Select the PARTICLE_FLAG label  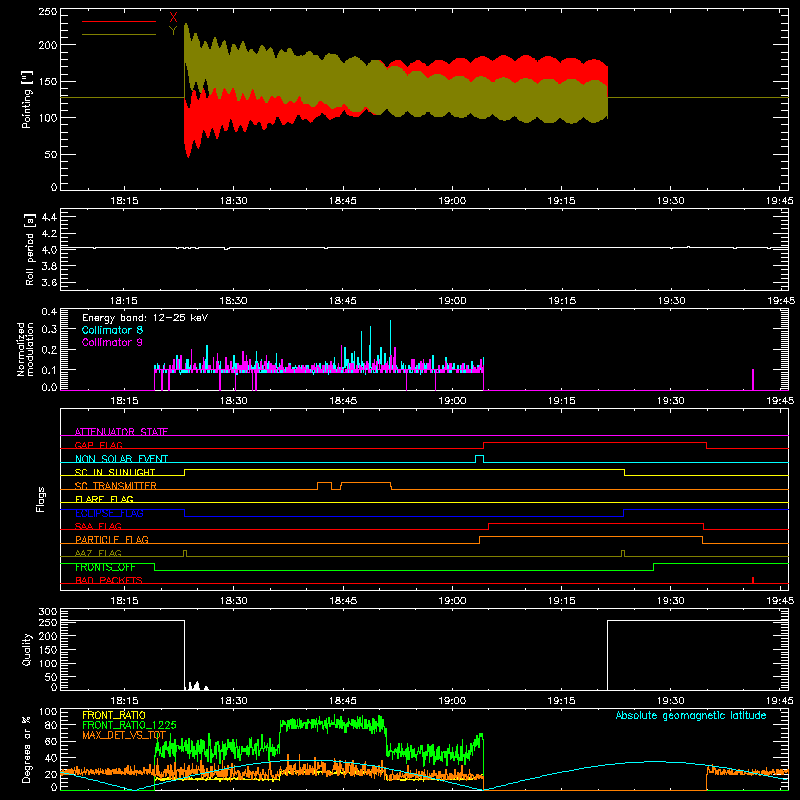pyautogui.click(x=112, y=539)
